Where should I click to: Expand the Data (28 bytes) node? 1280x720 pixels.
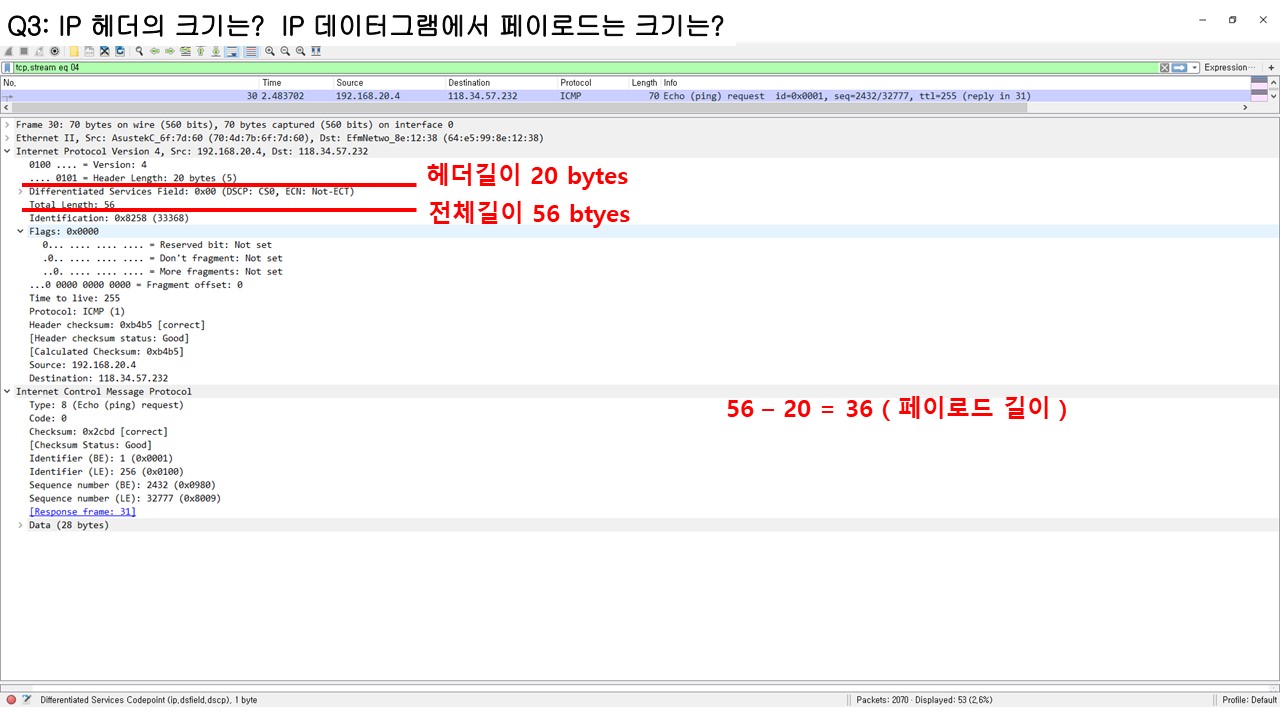[x=20, y=525]
